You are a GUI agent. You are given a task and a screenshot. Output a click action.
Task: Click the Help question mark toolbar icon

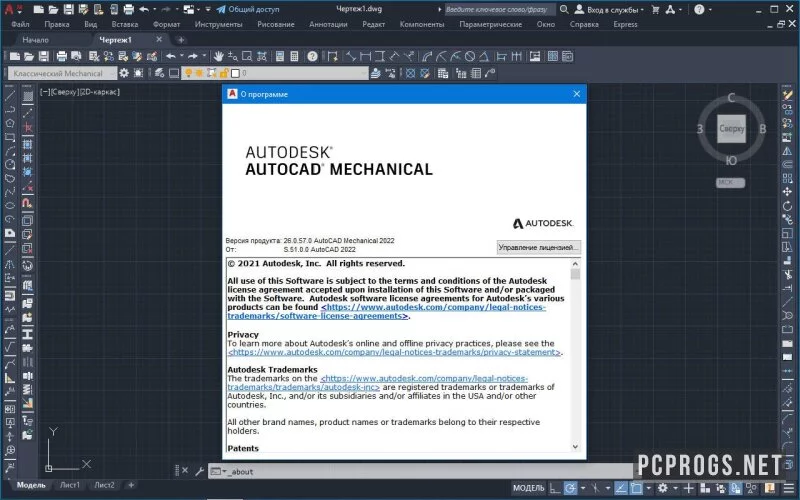[x=312, y=56]
